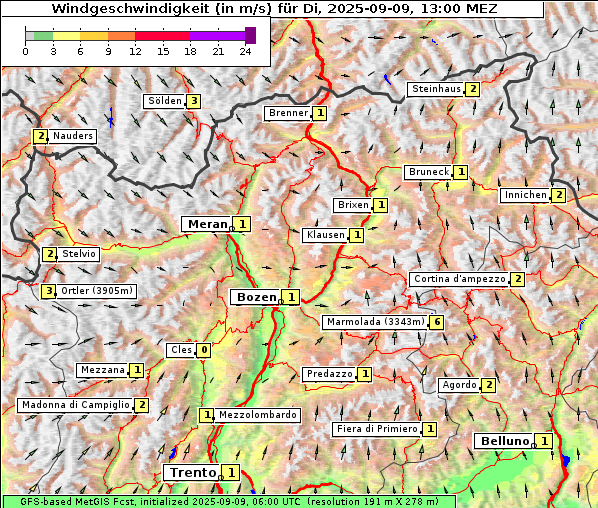Click the Belluno city marker circle
The width and height of the screenshot is (598, 508).
click(x=534, y=445)
